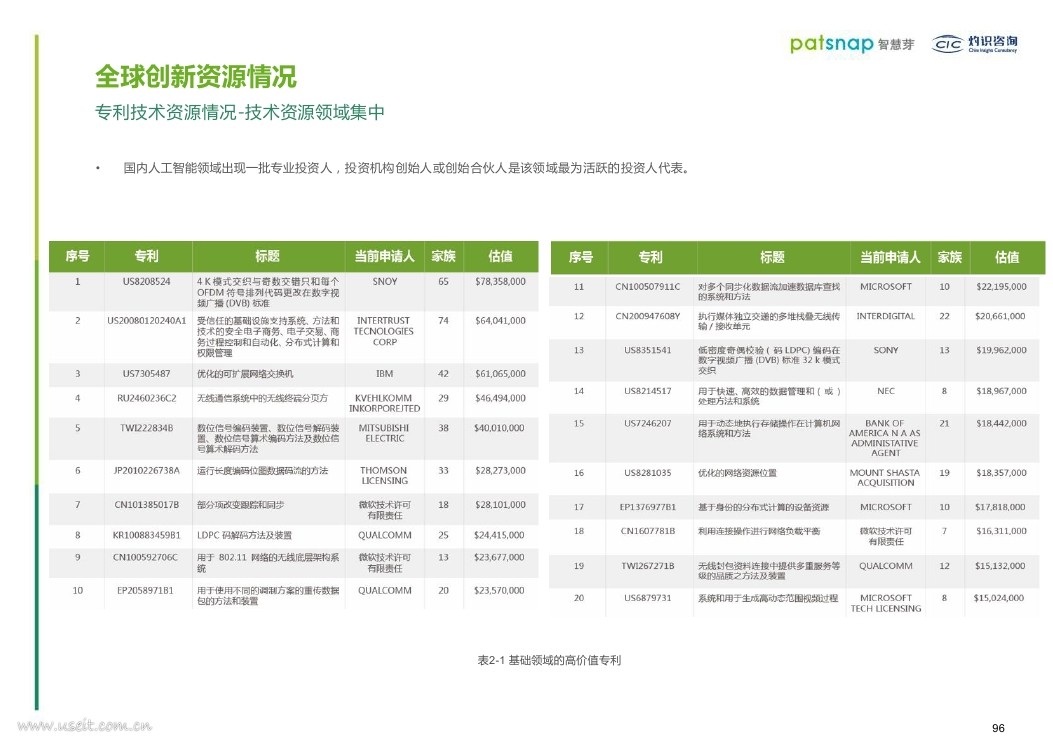Screen dimensions: 1053x744
Task: Select patent number US8208524
Action: (146, 281)
